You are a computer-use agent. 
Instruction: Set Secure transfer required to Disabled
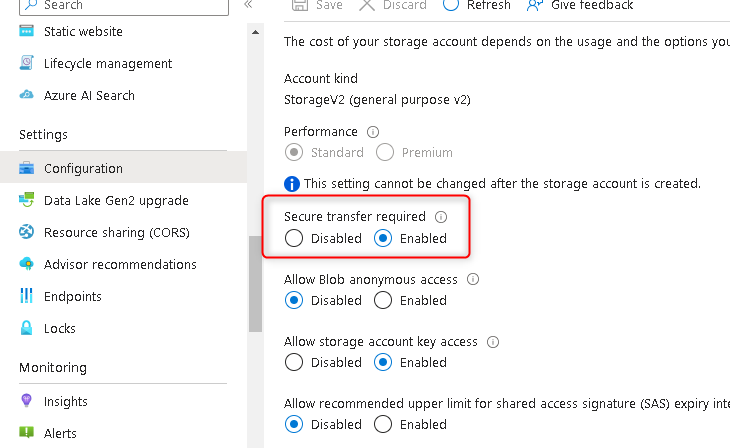click(294, 239)
